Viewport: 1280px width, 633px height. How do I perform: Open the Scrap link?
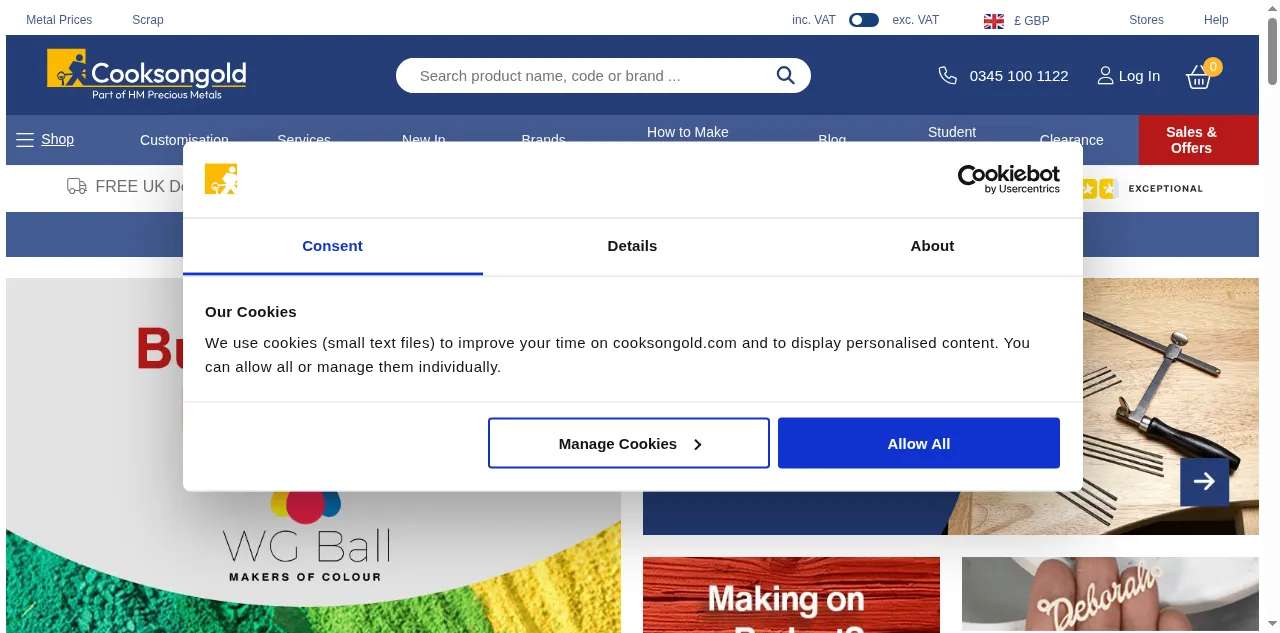148,20
